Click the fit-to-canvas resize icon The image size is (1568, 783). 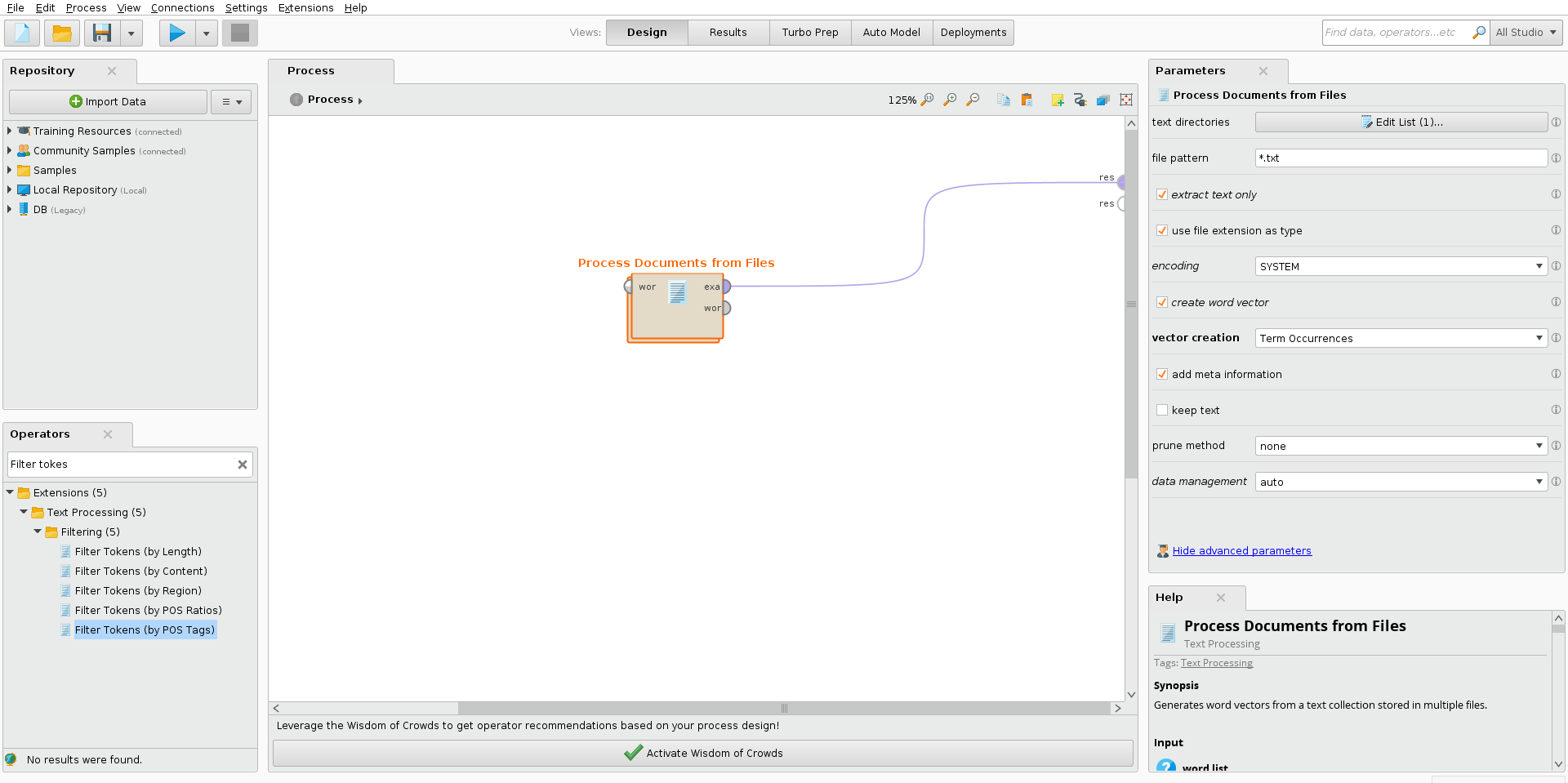click(x=1126, y=100)
